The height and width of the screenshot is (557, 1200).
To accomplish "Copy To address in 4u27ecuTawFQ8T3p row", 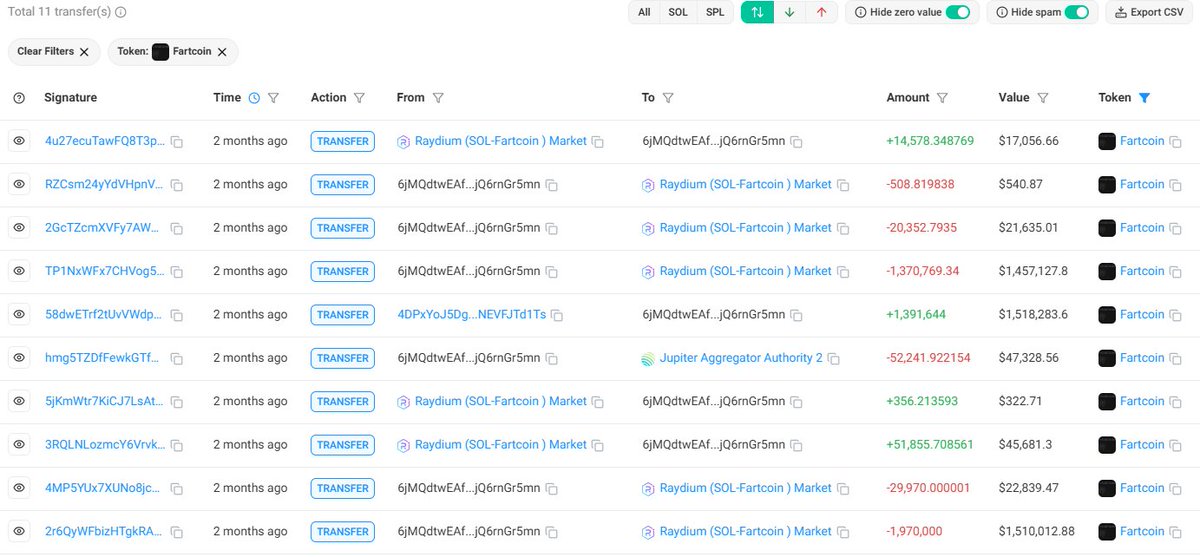I will pyautogui.click(x=797, y=142).
